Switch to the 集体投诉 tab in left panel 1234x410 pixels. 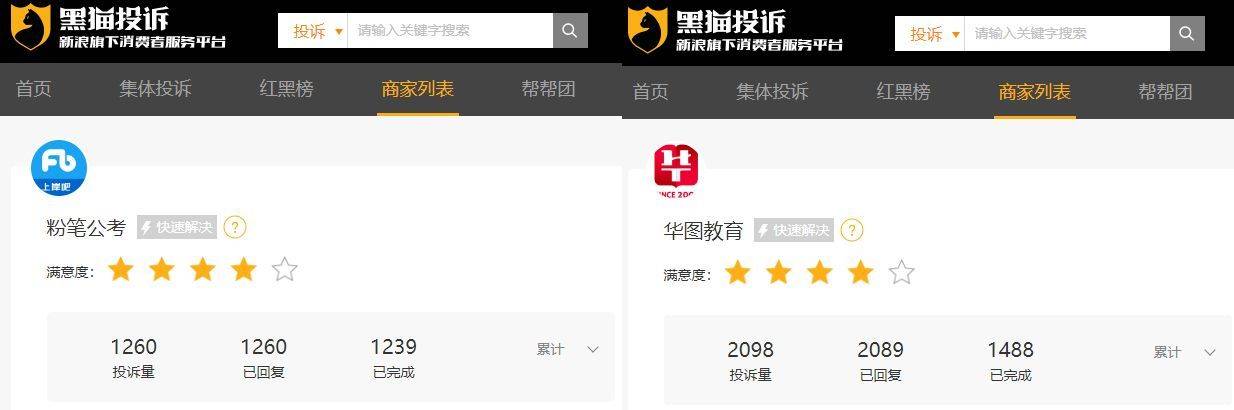click(155, 89)
